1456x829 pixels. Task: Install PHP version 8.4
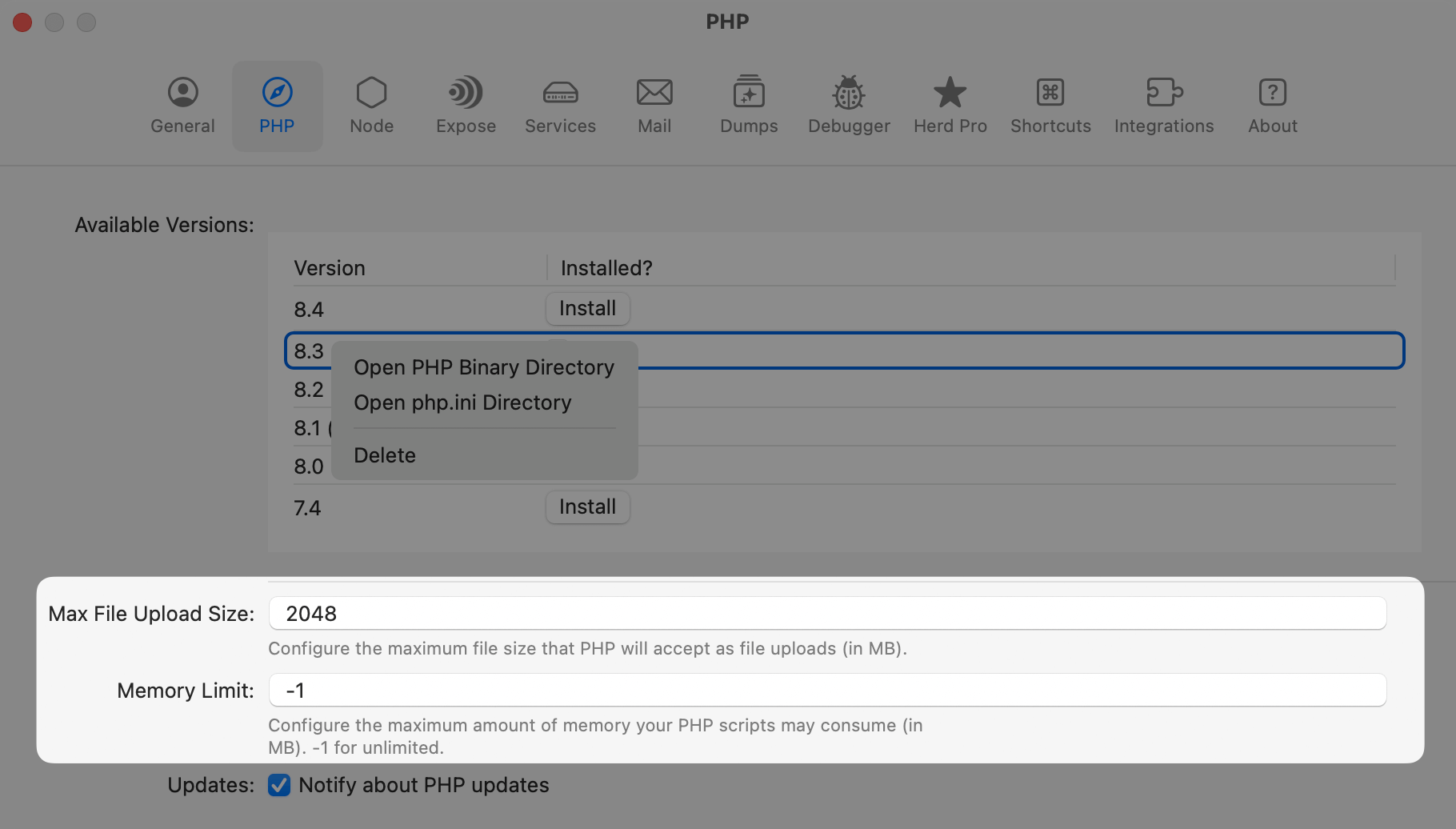[x=587, y=308]
